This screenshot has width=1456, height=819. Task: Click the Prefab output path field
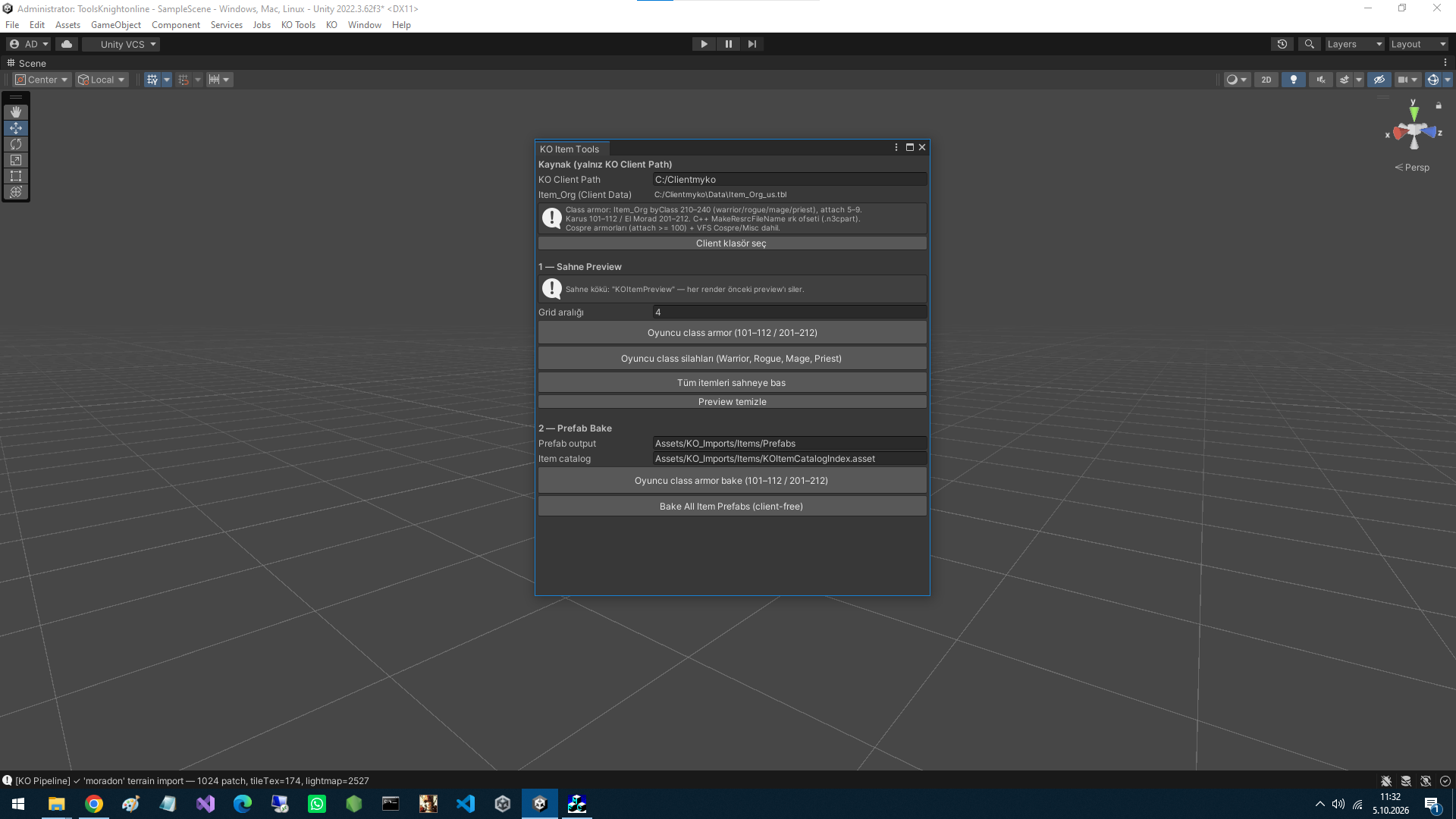pyautogui.click(x=789, y=444)
